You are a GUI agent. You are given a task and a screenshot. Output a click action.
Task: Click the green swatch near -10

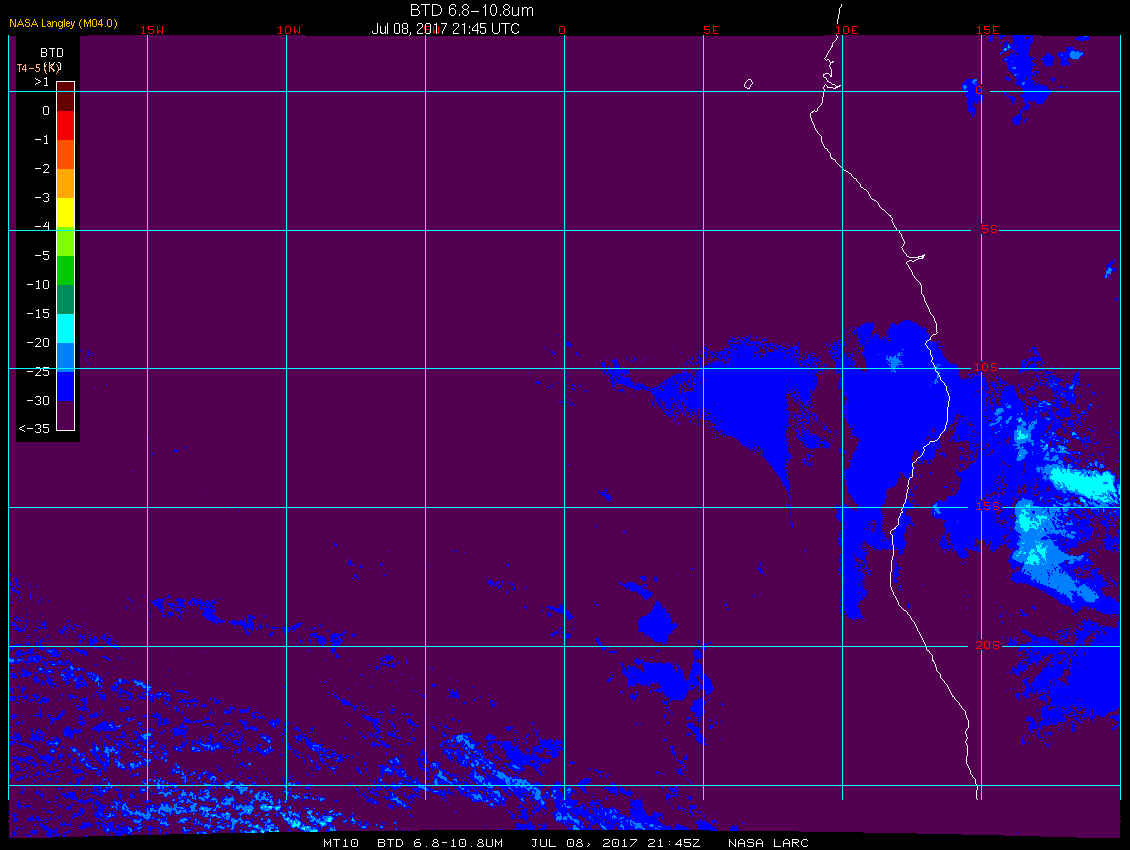(x=66, y=270)
